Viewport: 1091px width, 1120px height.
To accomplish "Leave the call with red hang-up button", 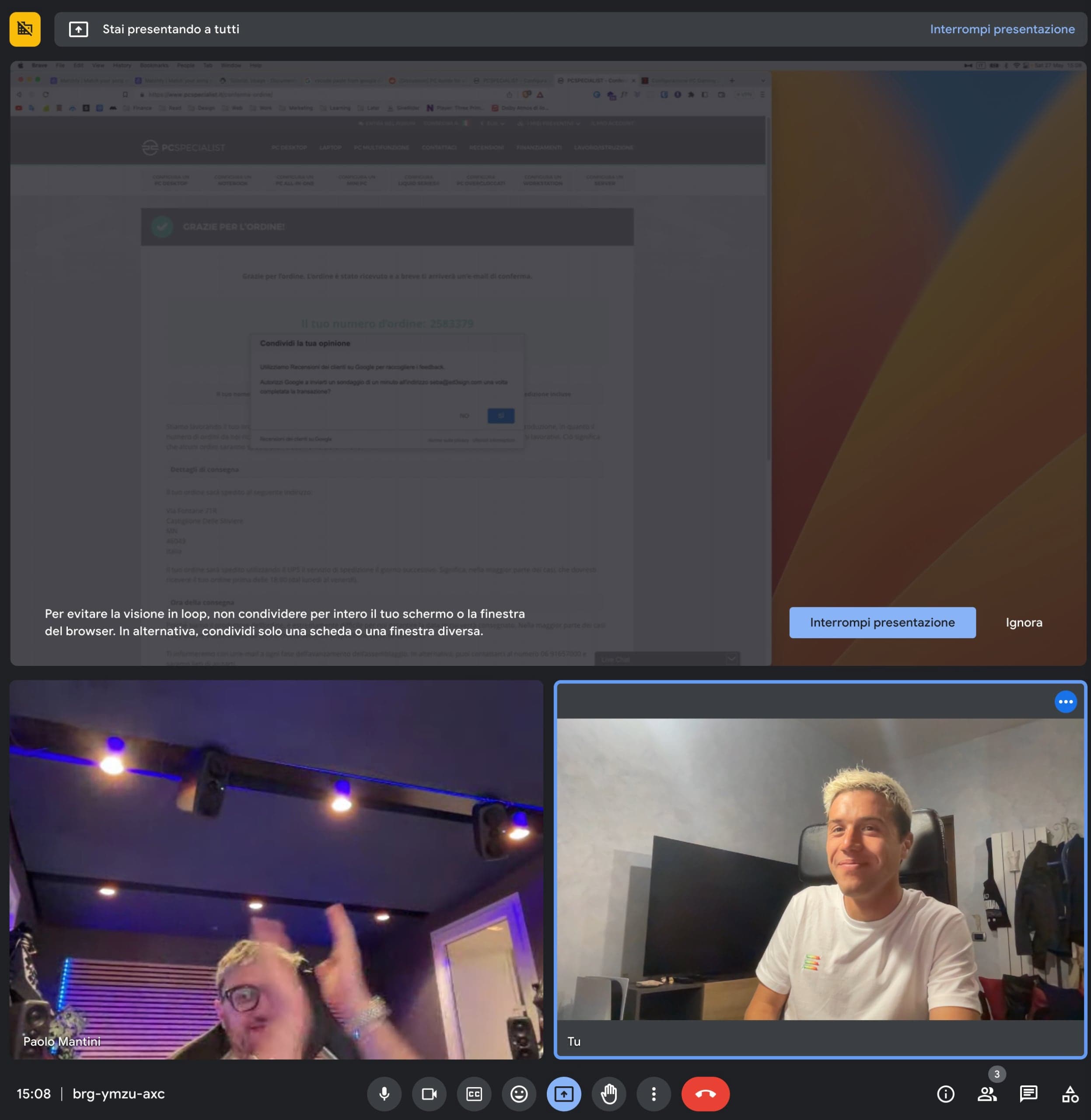I will [705, 1094].
